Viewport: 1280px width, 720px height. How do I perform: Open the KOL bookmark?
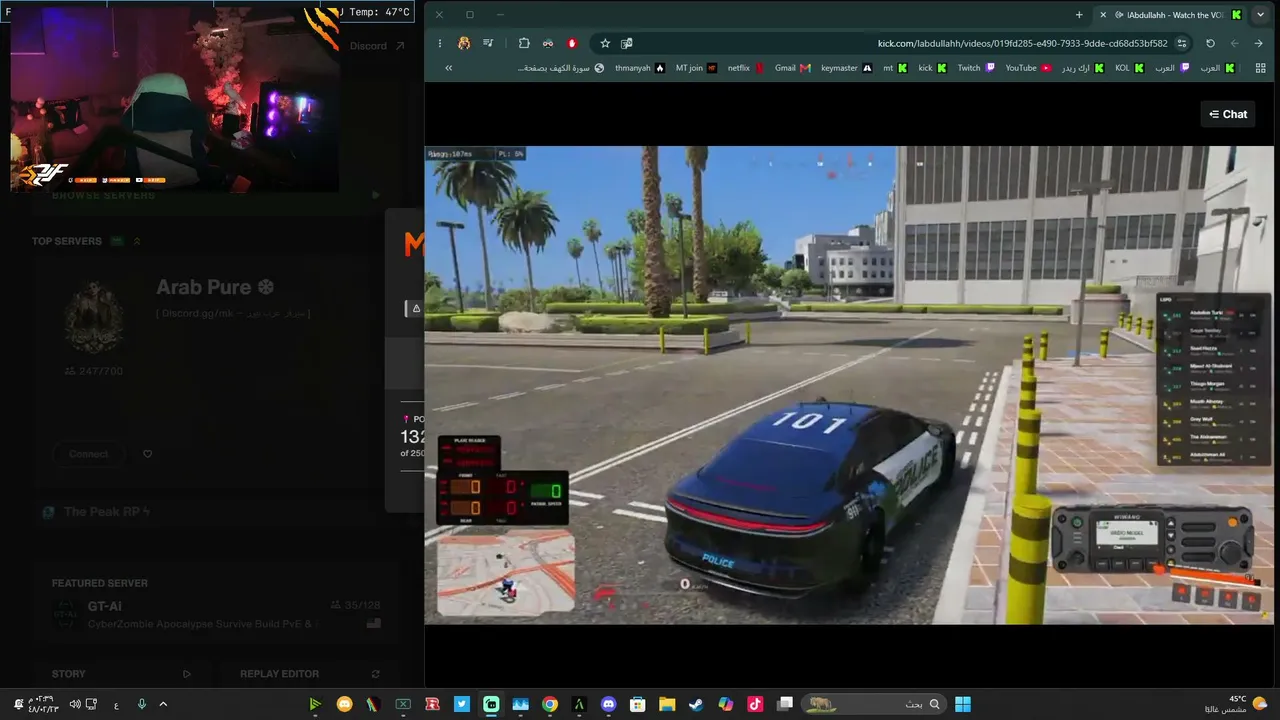click(x=1129, y=68)
